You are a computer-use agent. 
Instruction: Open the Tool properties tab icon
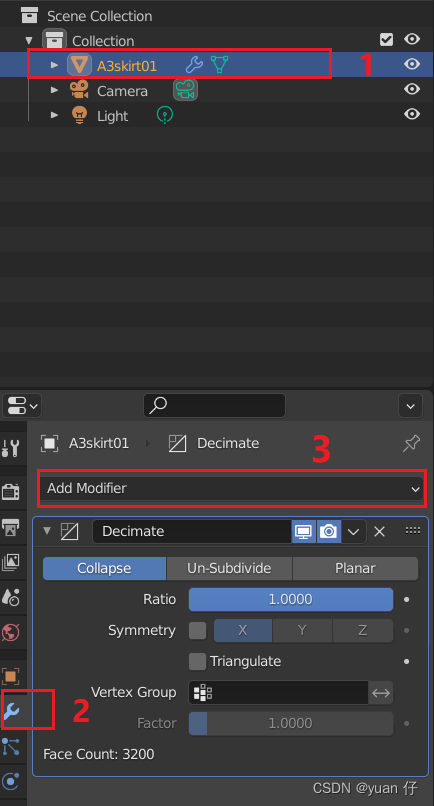coord(11,448)
